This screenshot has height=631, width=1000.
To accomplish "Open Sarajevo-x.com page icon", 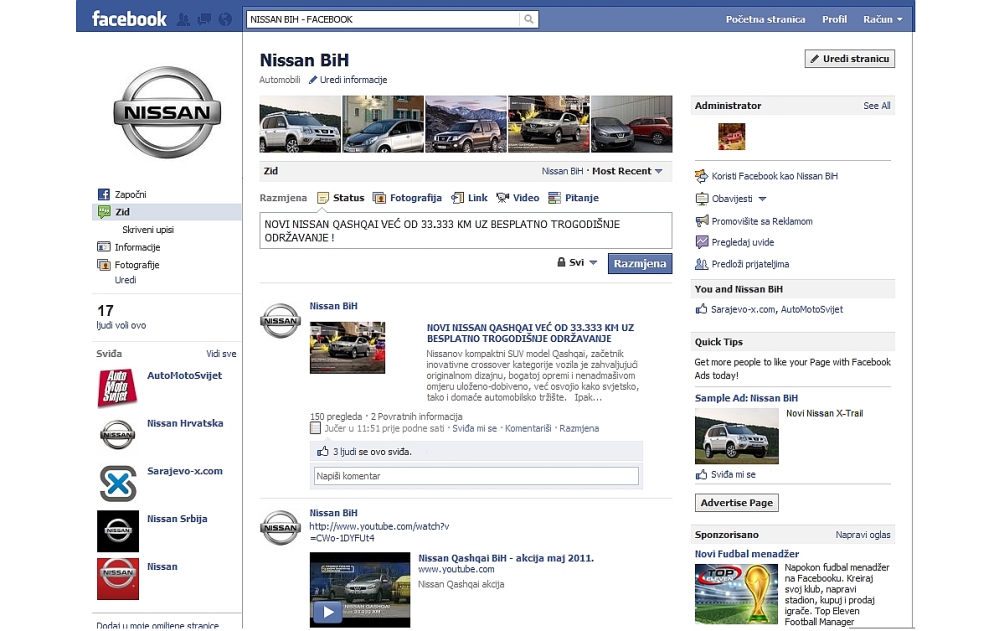I will pos(117,483).
